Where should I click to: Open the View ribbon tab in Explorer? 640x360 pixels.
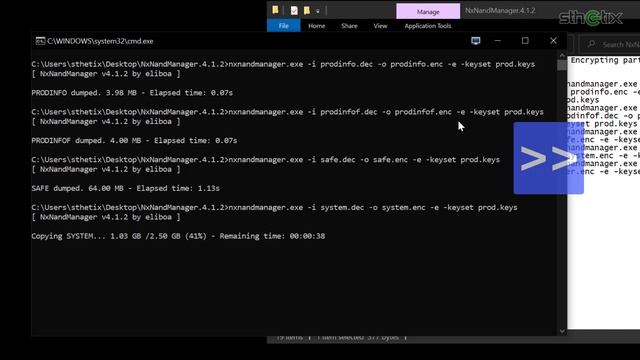(380, 26)
